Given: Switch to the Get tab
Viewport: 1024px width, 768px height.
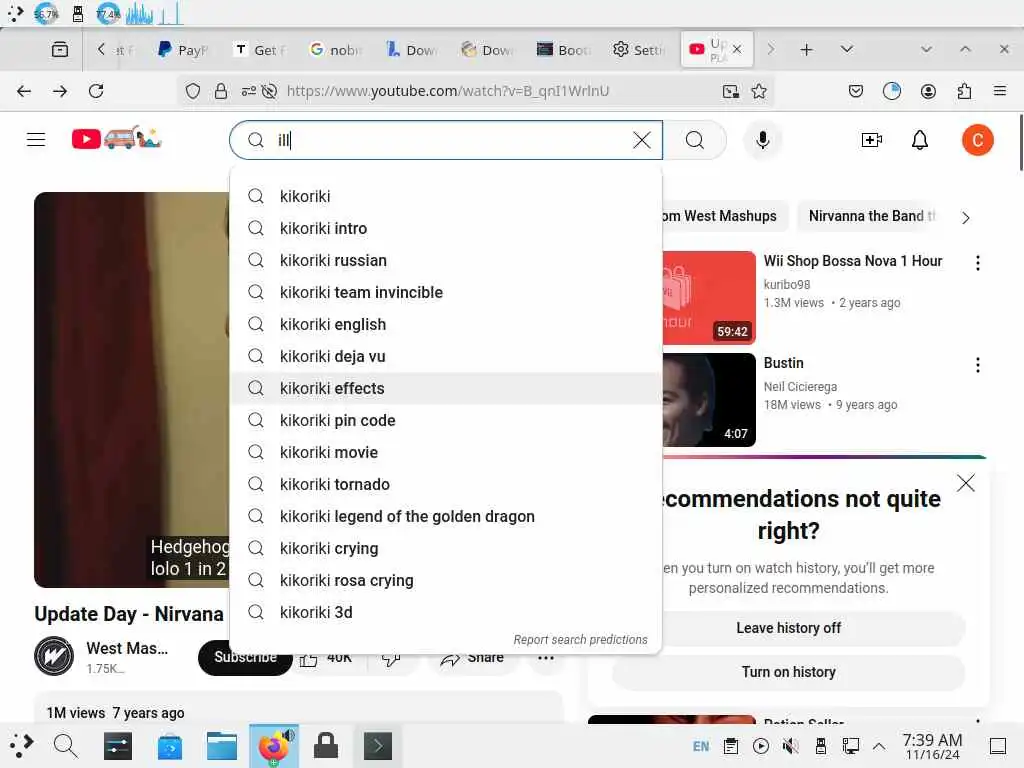Looking at the screenshot, I should 261,50.
